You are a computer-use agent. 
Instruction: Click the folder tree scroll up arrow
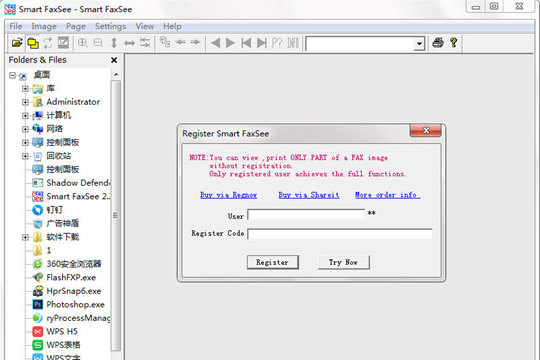(116, 74)
